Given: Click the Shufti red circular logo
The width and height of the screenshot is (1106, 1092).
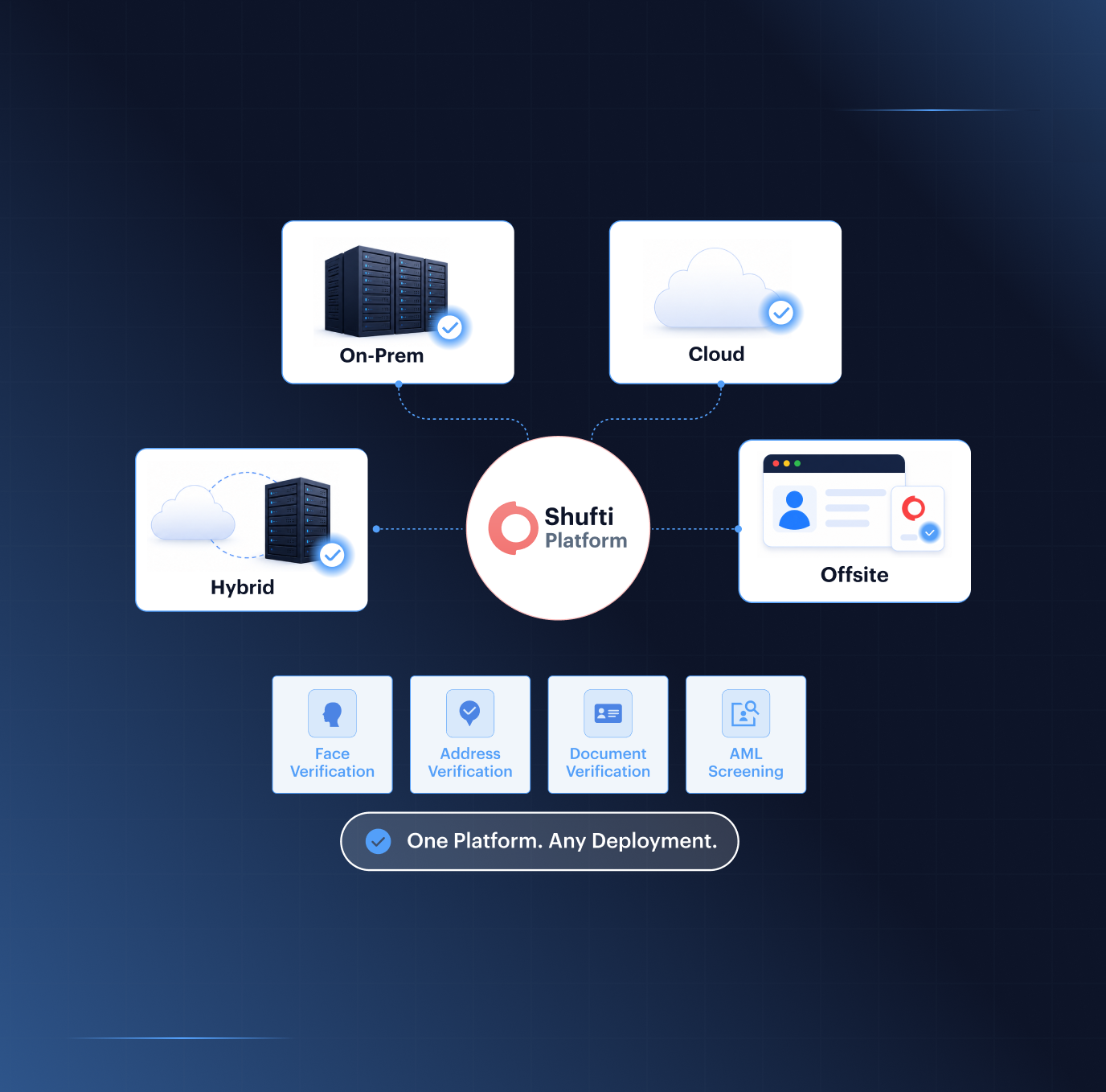Looking at the screenshot, I should tap(514, 528).
